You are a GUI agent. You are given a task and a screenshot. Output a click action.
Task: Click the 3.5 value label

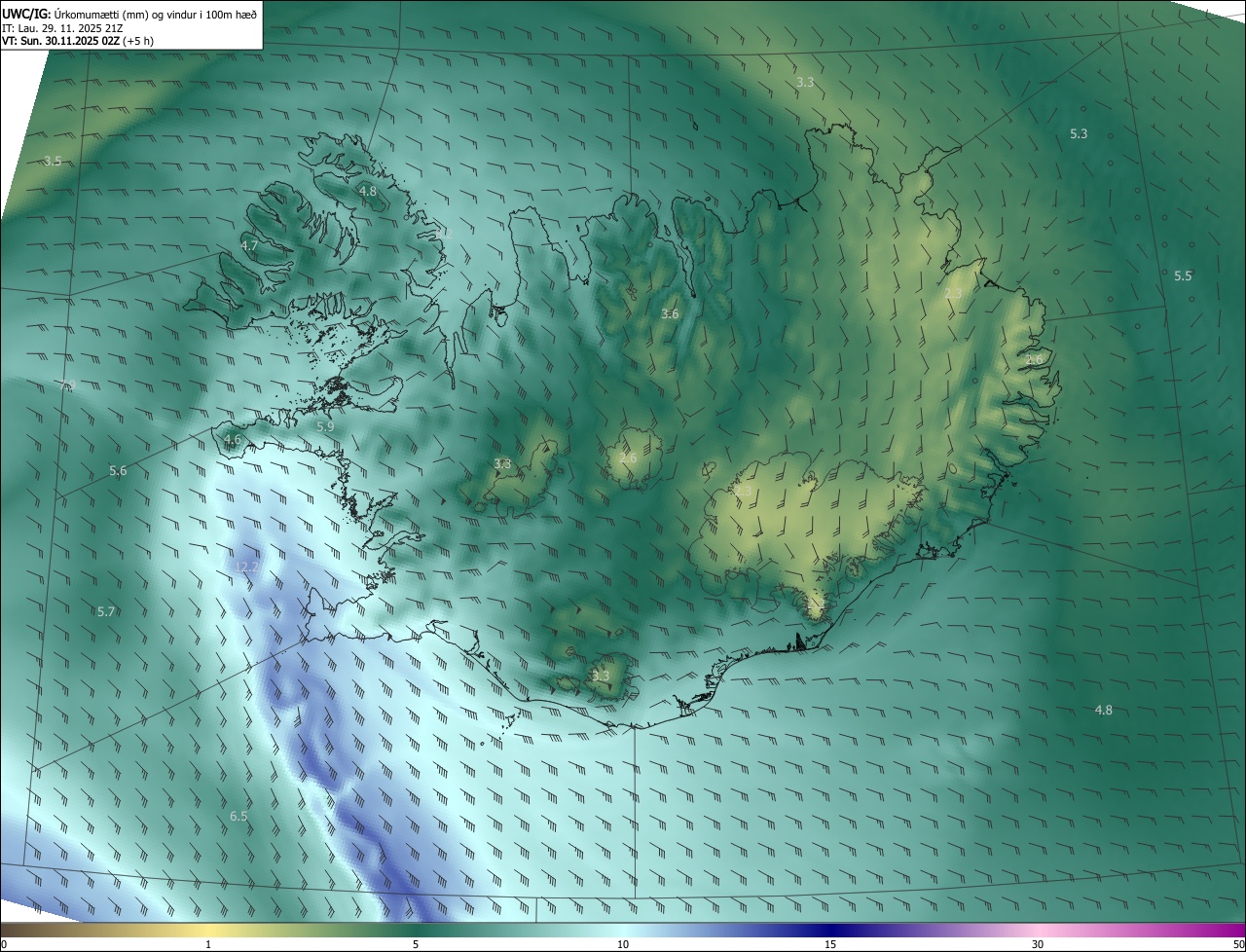coord(53,161)
